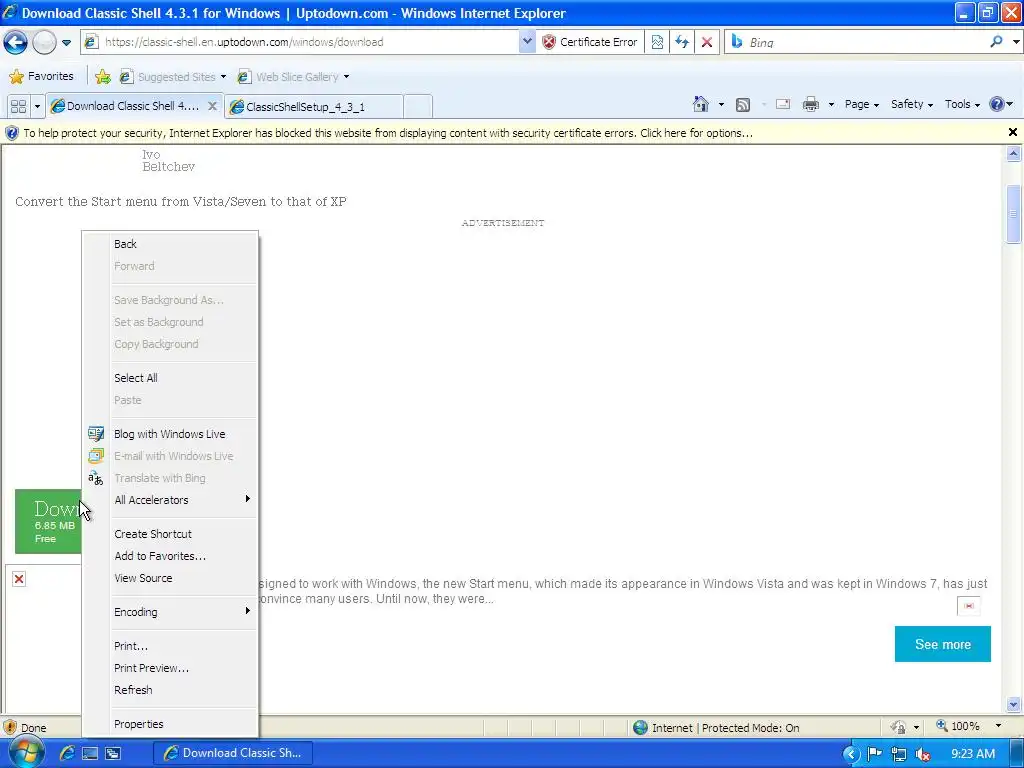
Task: Click the See more button
Action: pos(942,645)
